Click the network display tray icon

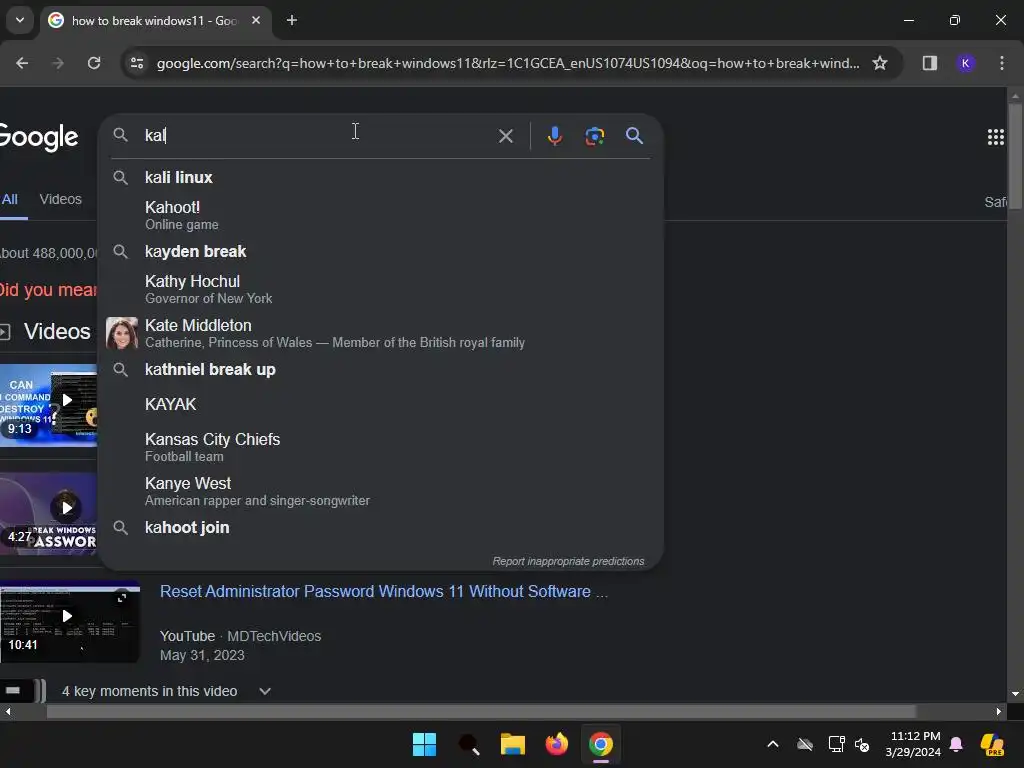[x=837, y=744]
